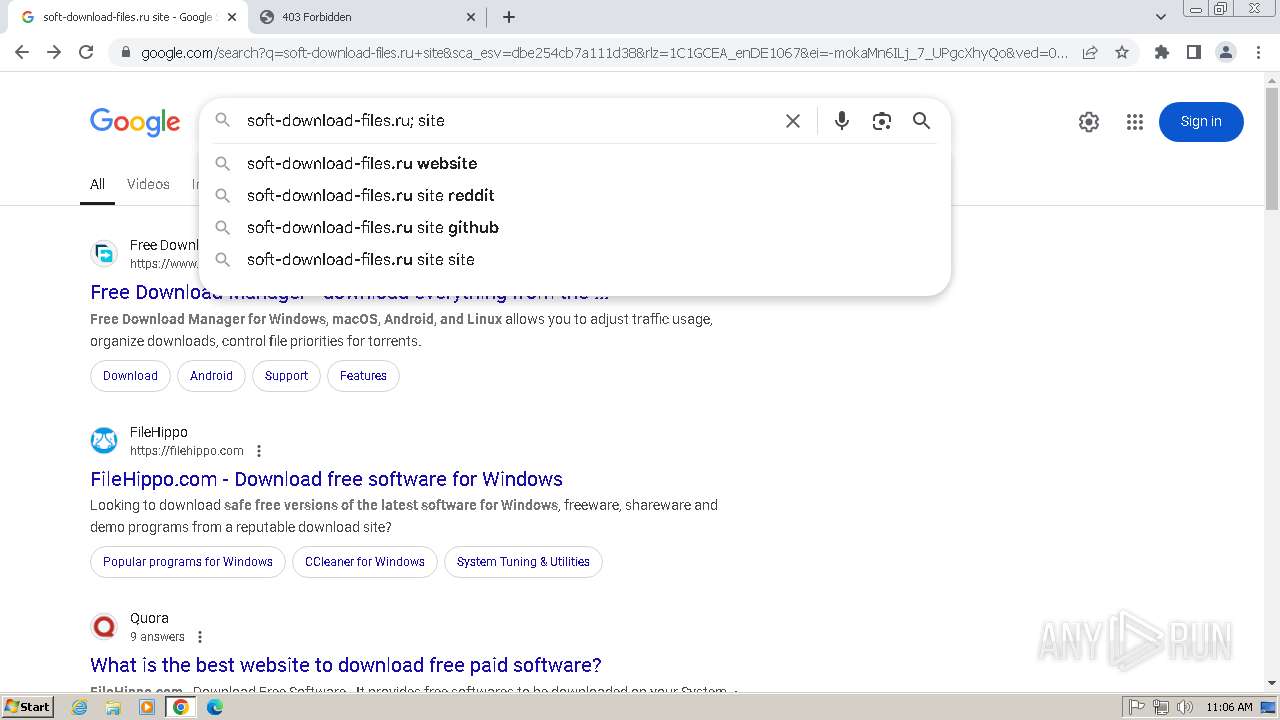
Task: Open the Chrome profile avatar
Action: (x=1225, y=52)
